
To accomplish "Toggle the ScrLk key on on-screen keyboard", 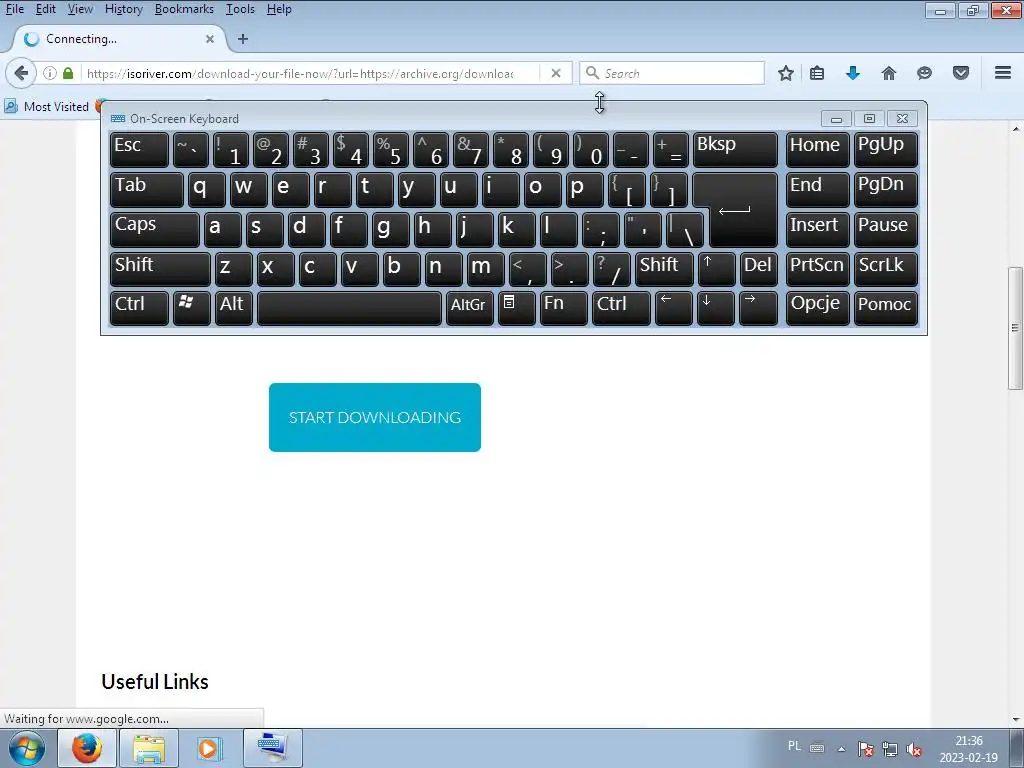I will 886,269.
